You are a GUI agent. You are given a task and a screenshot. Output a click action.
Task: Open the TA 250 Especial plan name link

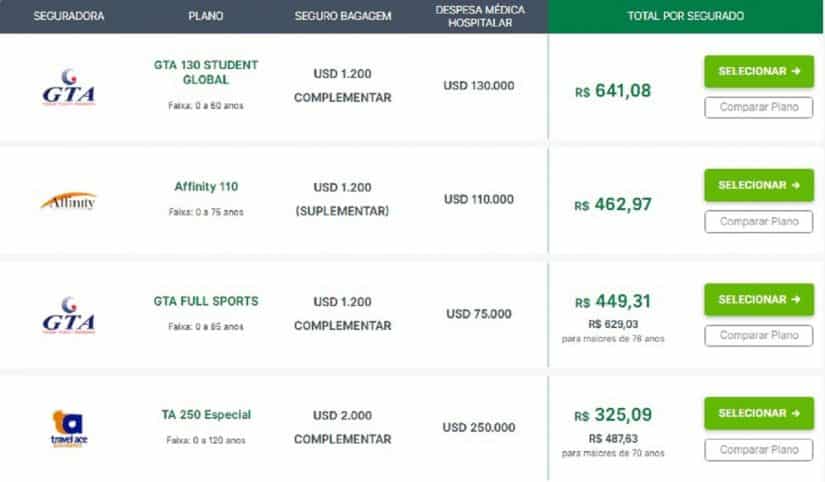tap(206, 415)
